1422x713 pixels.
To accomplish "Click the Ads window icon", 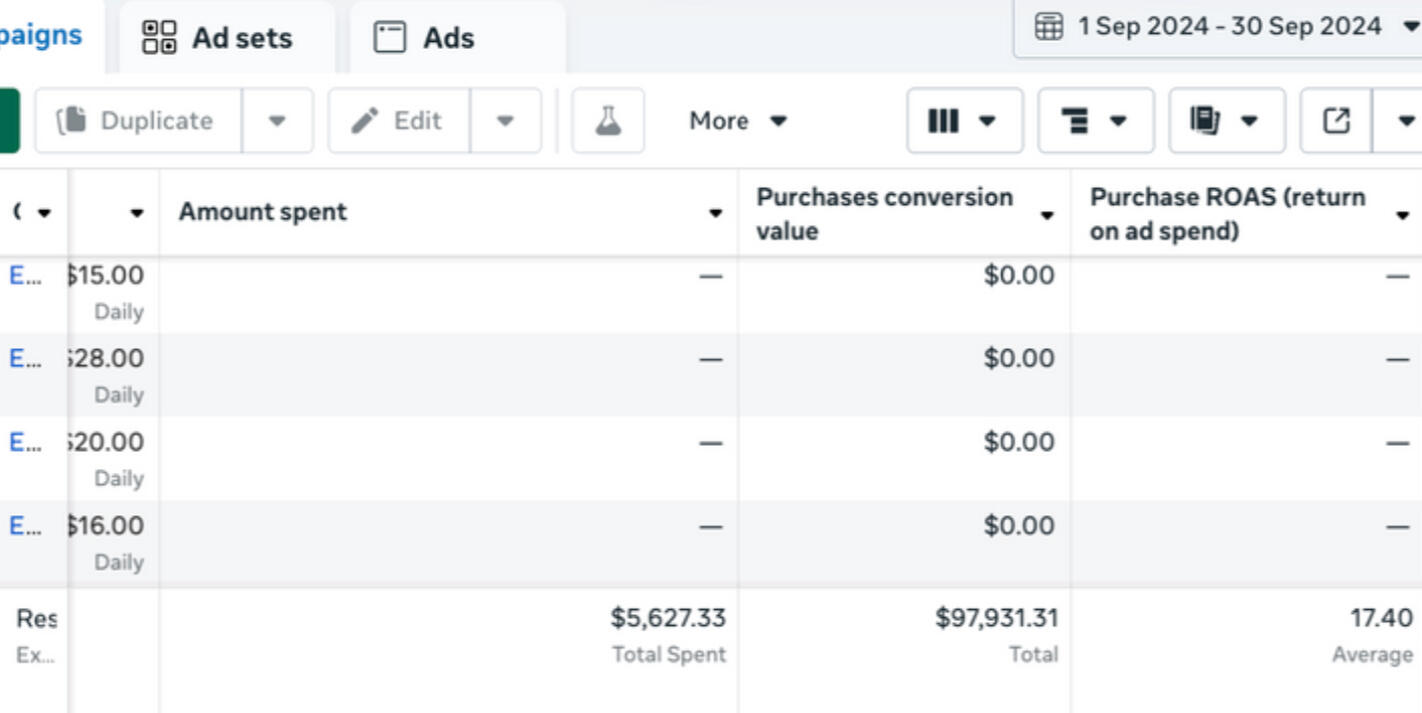I will tap(390, 38).
